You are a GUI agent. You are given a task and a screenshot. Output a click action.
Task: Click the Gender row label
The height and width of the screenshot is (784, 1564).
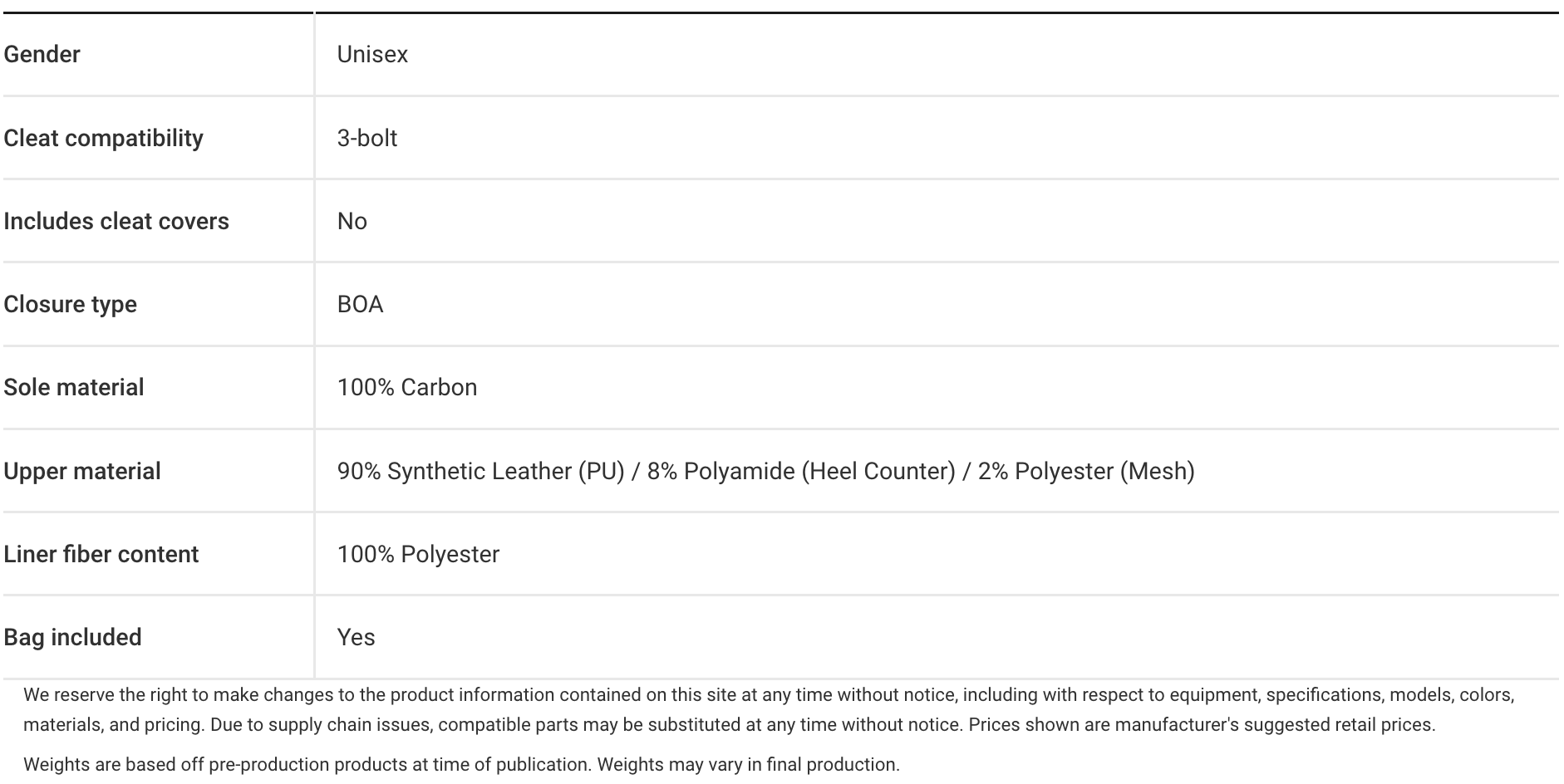[x=42, y=55]
